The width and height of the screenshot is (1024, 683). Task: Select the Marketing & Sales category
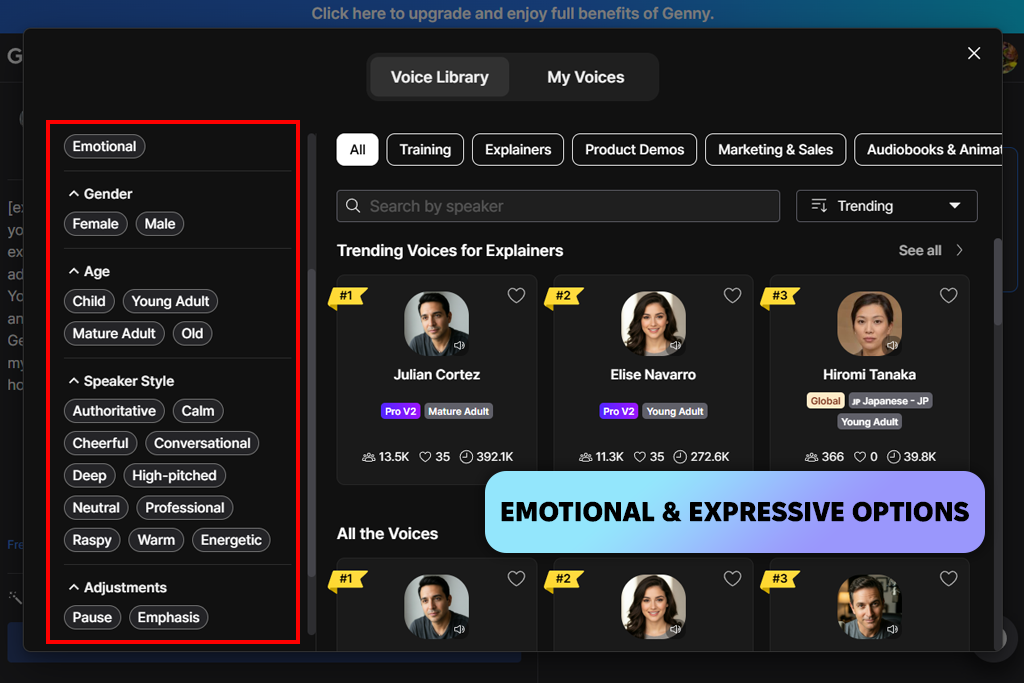pos(775,150)
